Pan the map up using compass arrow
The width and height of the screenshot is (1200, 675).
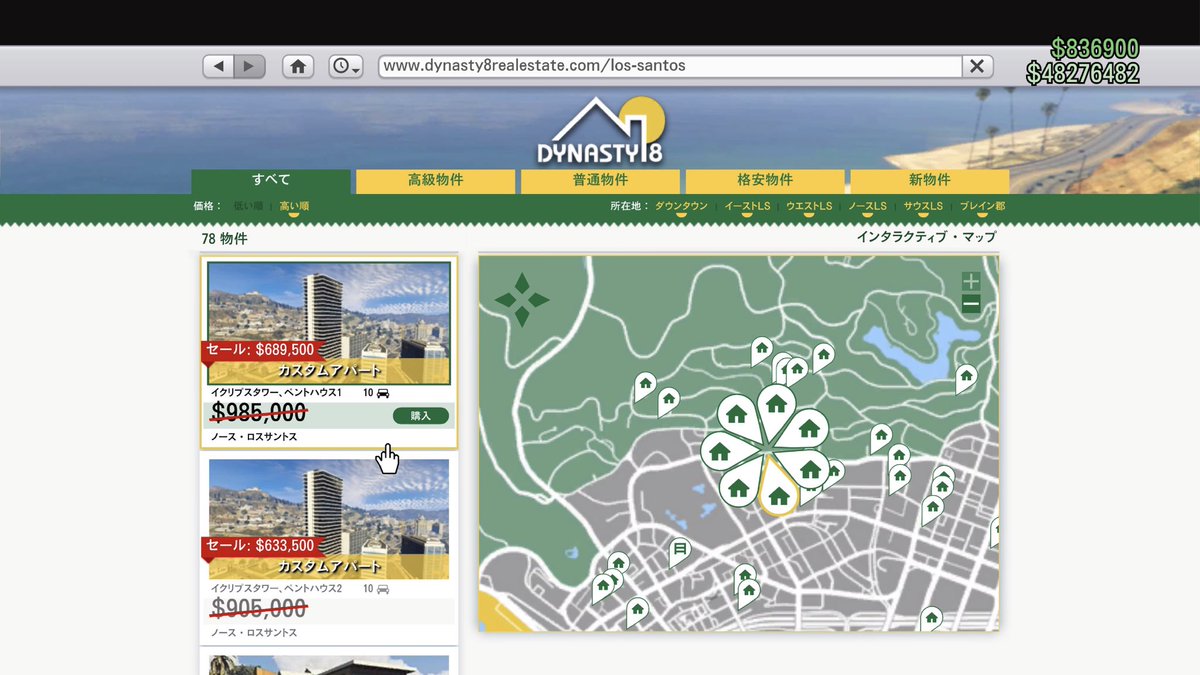521,281
